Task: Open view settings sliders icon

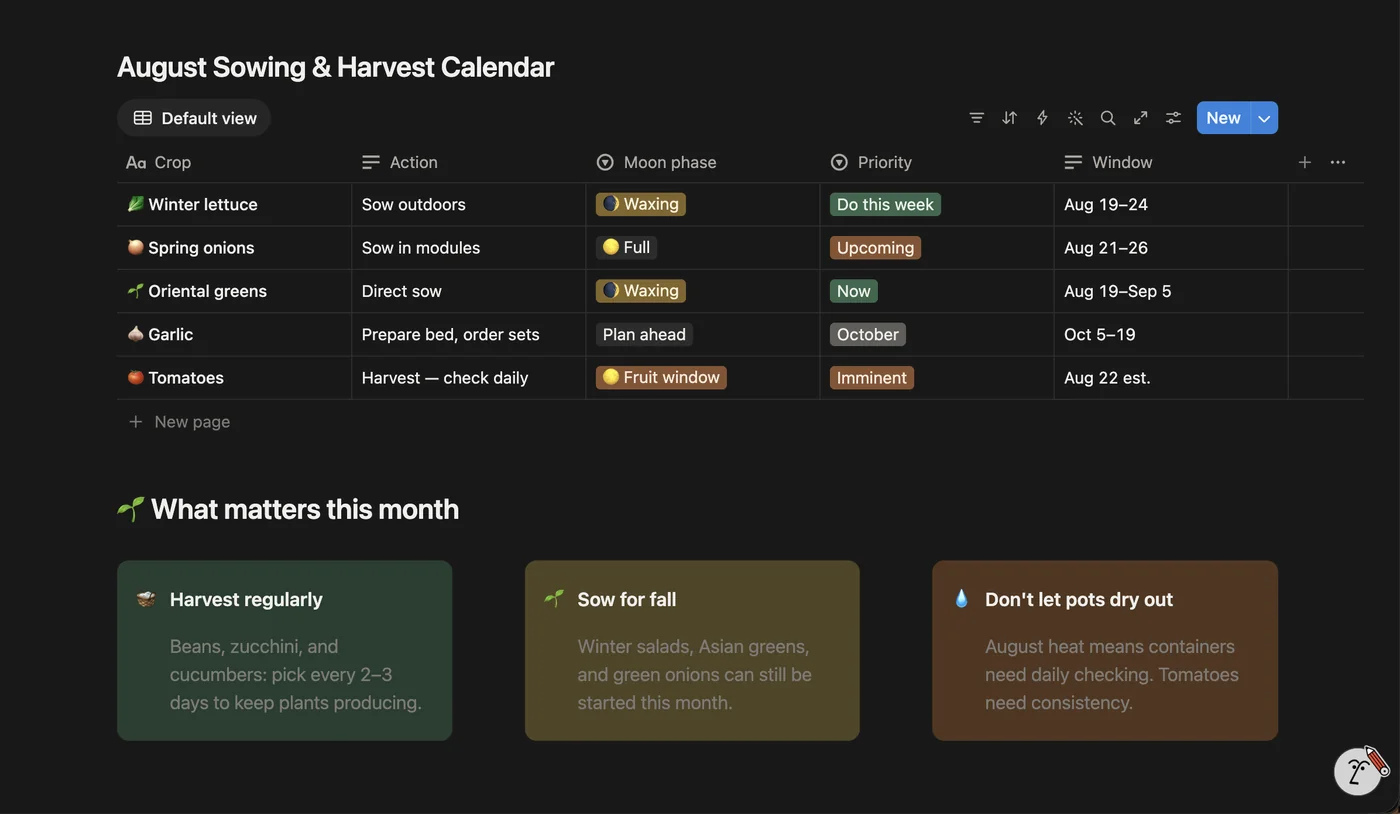Action: point(1173,118)
